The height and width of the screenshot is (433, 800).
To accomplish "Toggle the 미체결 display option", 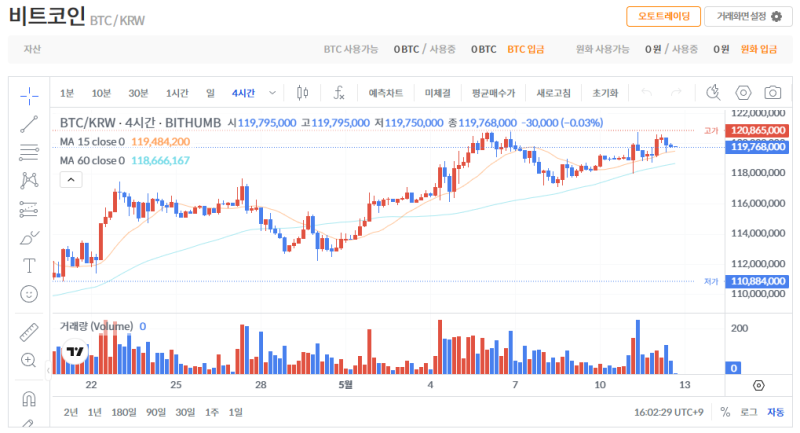I will [x=437, y=93].
